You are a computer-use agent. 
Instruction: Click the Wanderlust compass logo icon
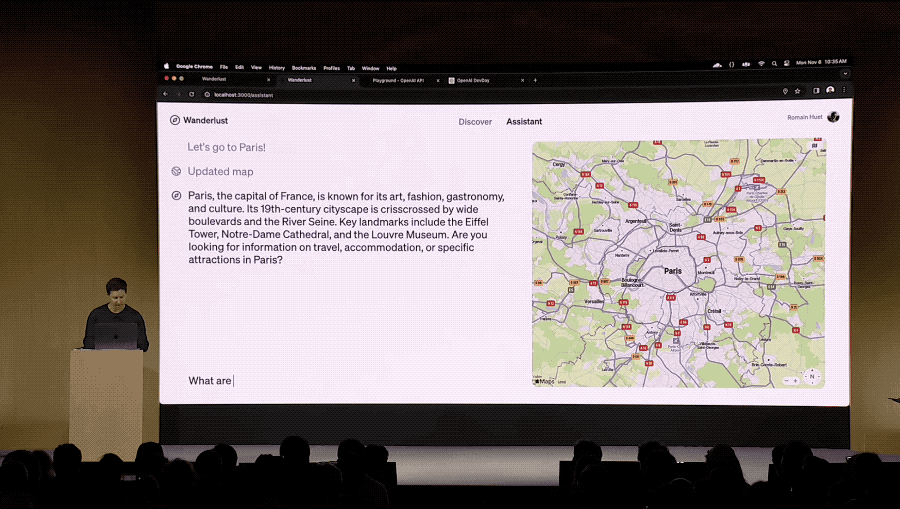[x=175, y=120]
